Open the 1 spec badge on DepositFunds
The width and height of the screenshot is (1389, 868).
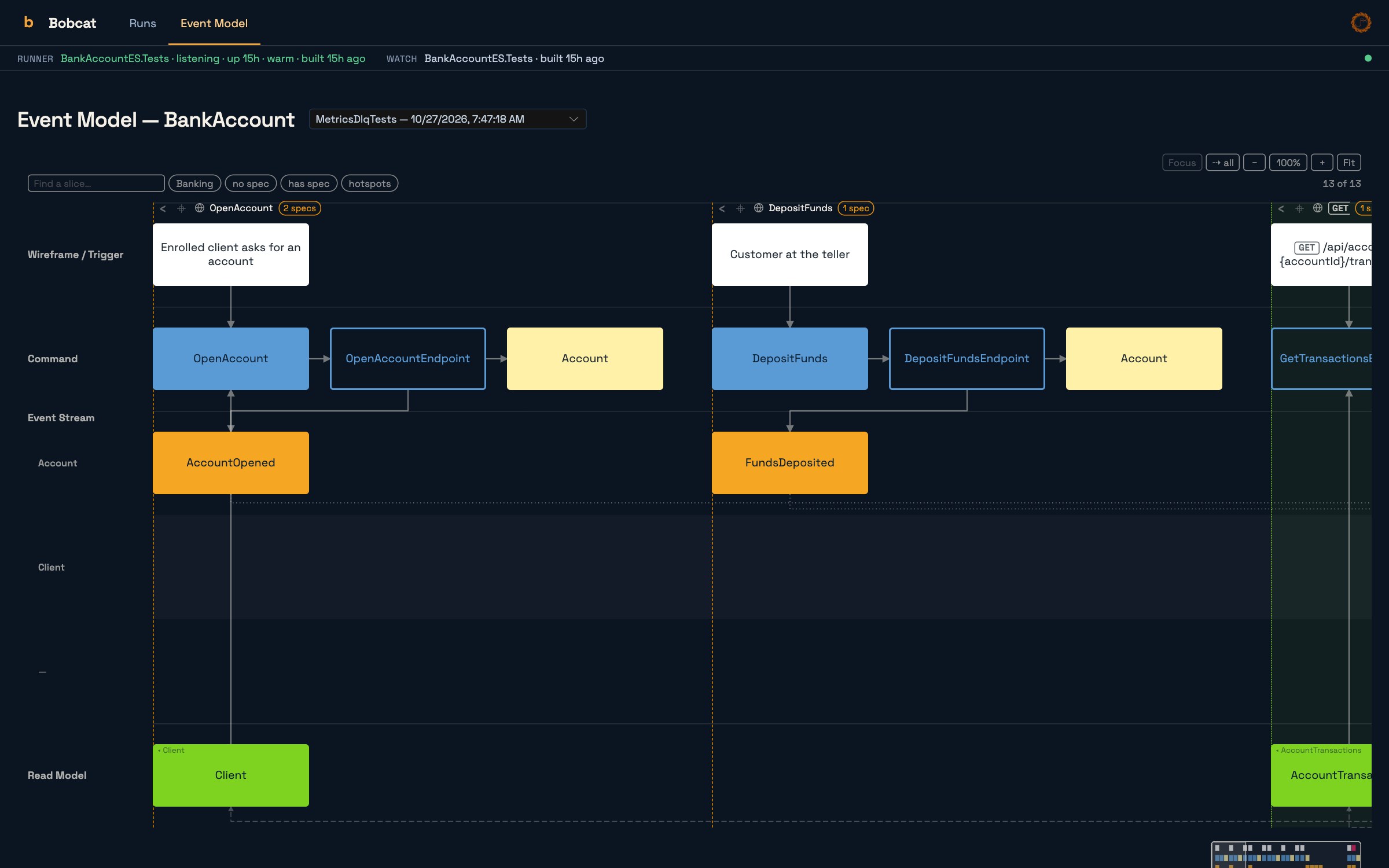click(x=856, y=208)
